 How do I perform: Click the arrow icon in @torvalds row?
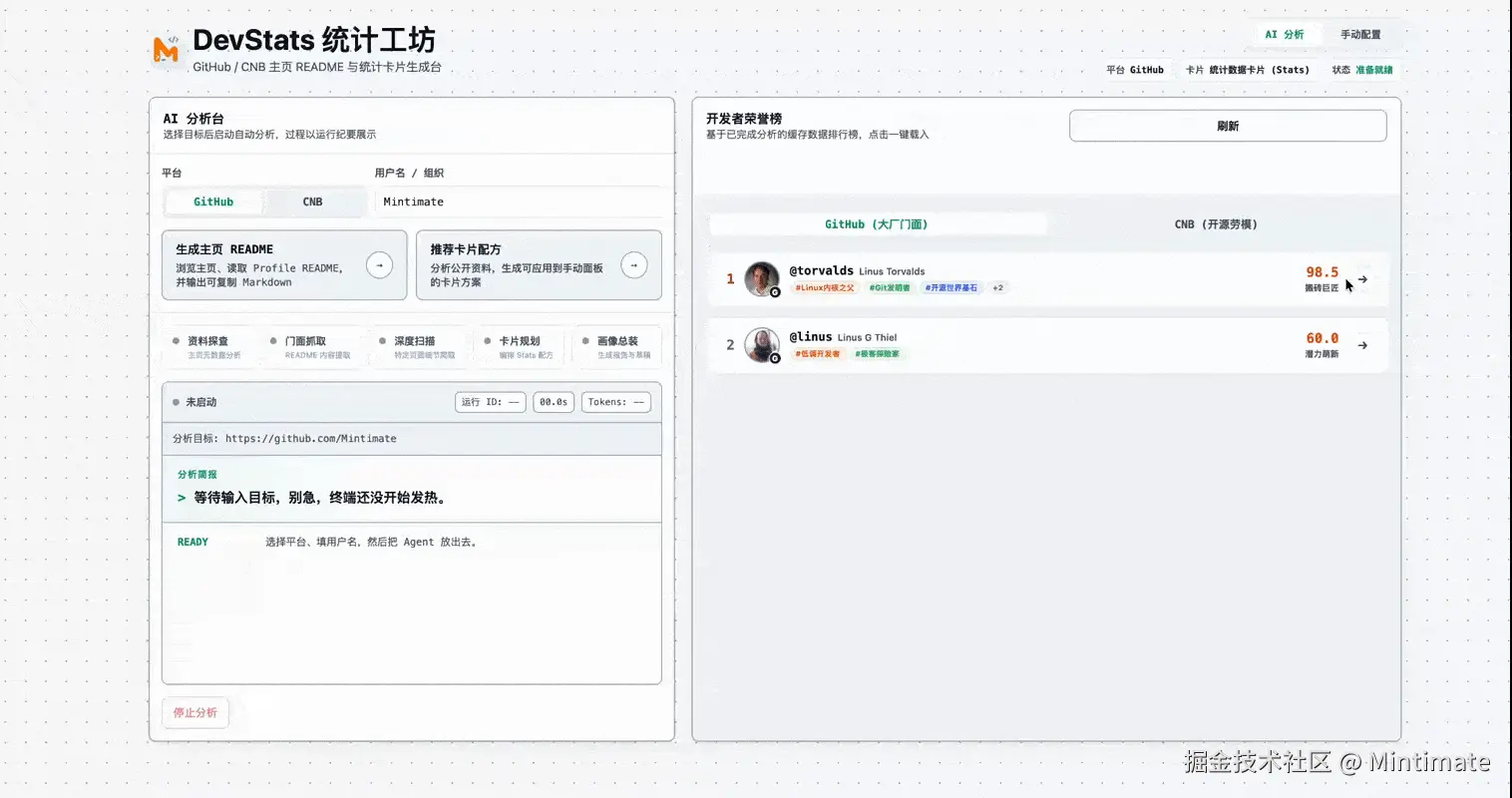click(x=1362, y=280)
